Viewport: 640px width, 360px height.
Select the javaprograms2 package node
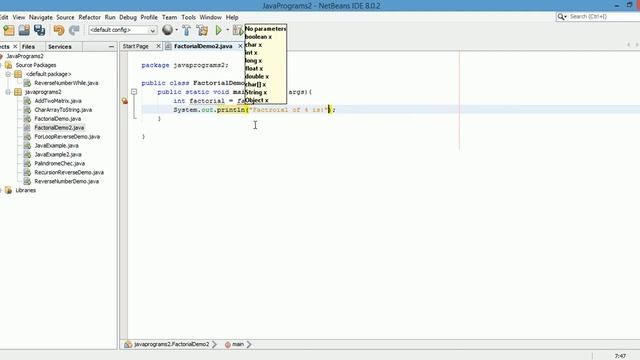[43, 92]
